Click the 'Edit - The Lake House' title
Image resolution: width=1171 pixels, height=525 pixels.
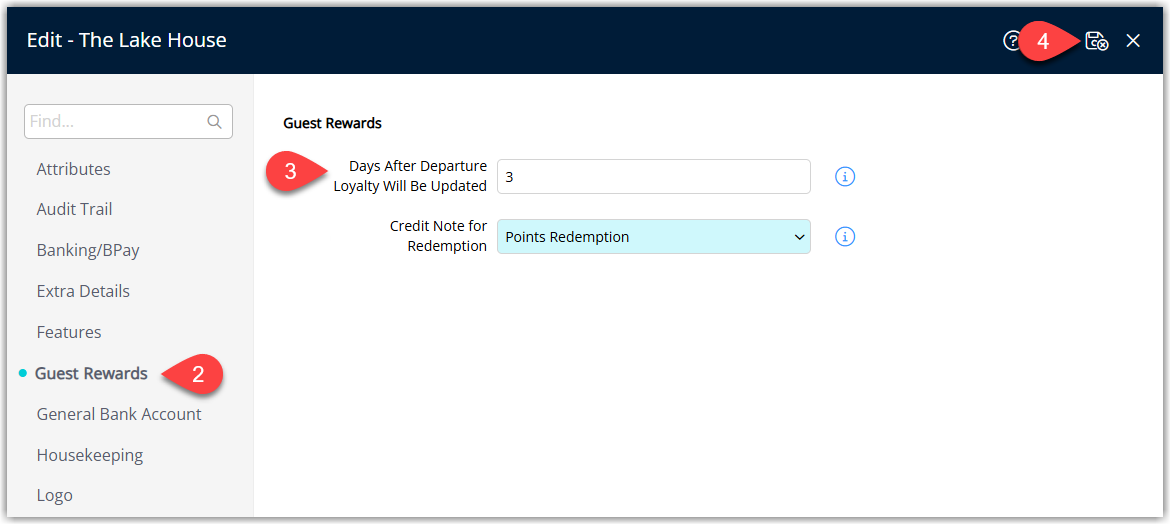point(126,40)
